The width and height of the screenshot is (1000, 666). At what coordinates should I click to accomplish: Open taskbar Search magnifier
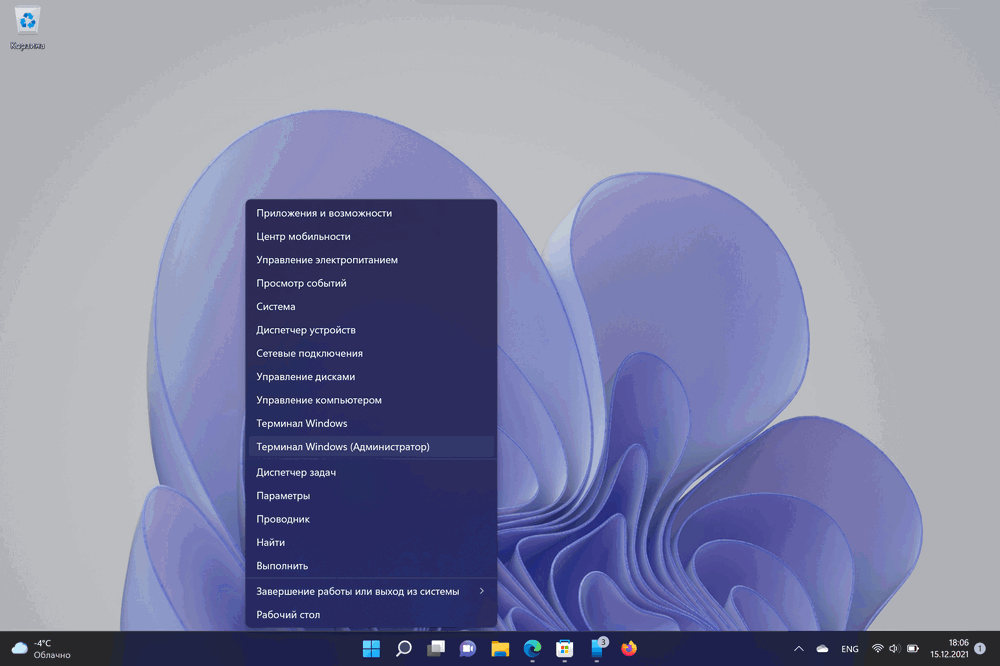coord(404,648)
